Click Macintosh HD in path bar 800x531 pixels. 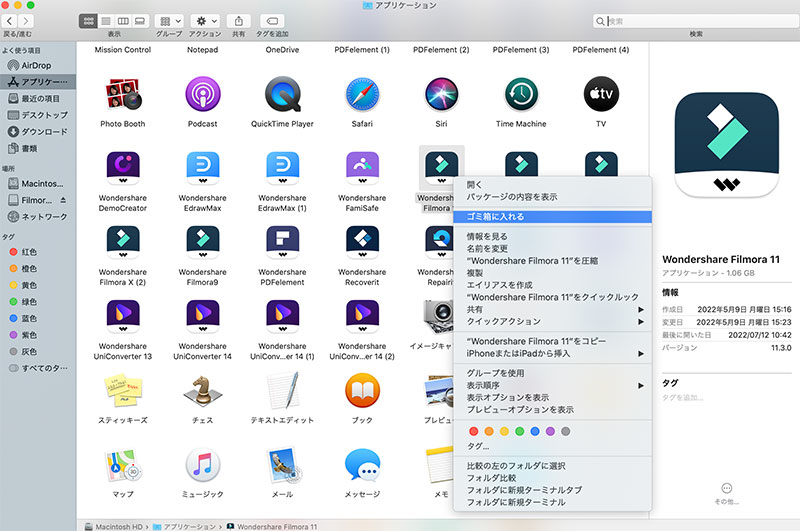tap(114, 526)
